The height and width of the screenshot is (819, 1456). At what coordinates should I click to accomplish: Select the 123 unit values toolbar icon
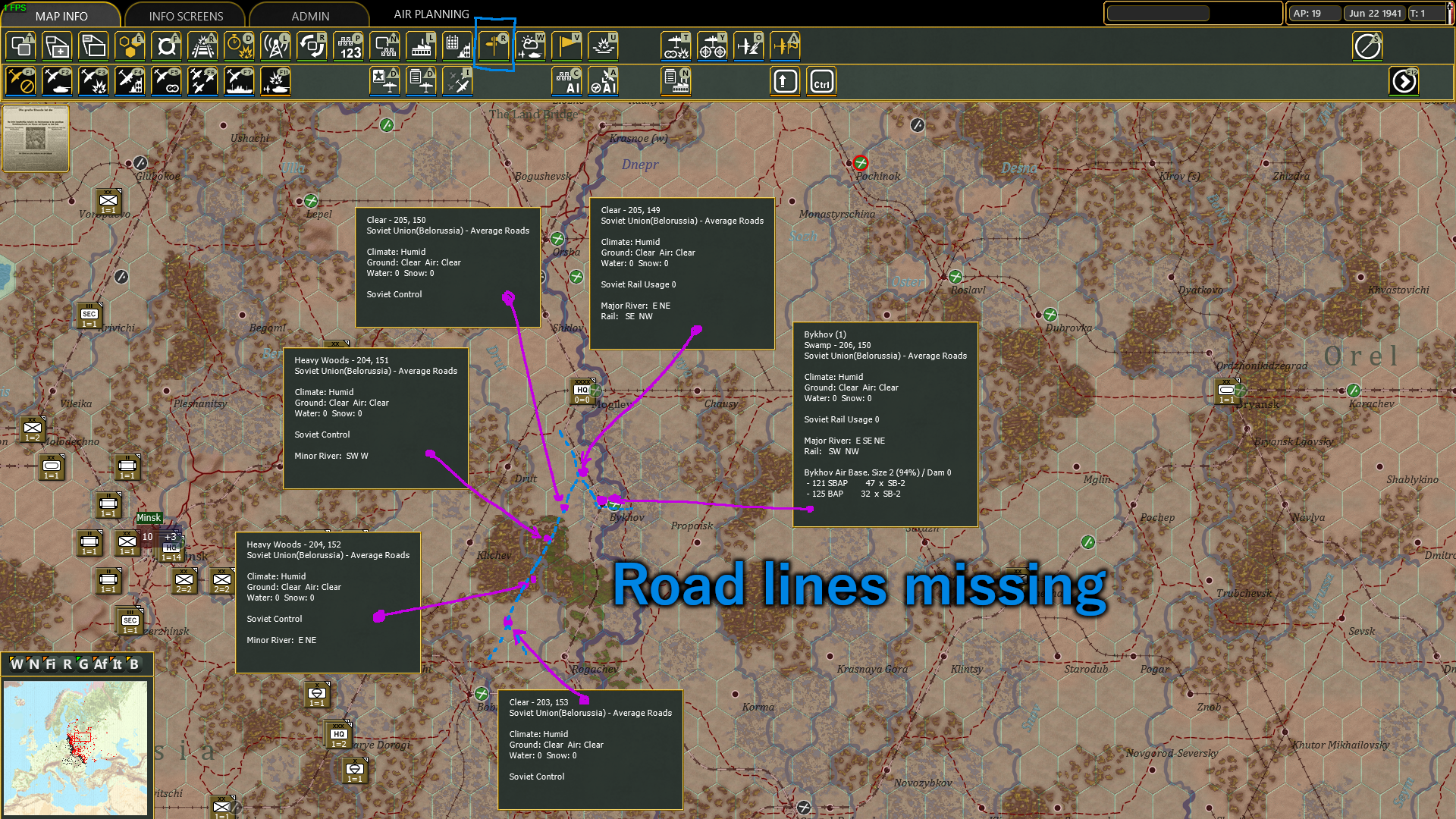[x=348, y=45]
